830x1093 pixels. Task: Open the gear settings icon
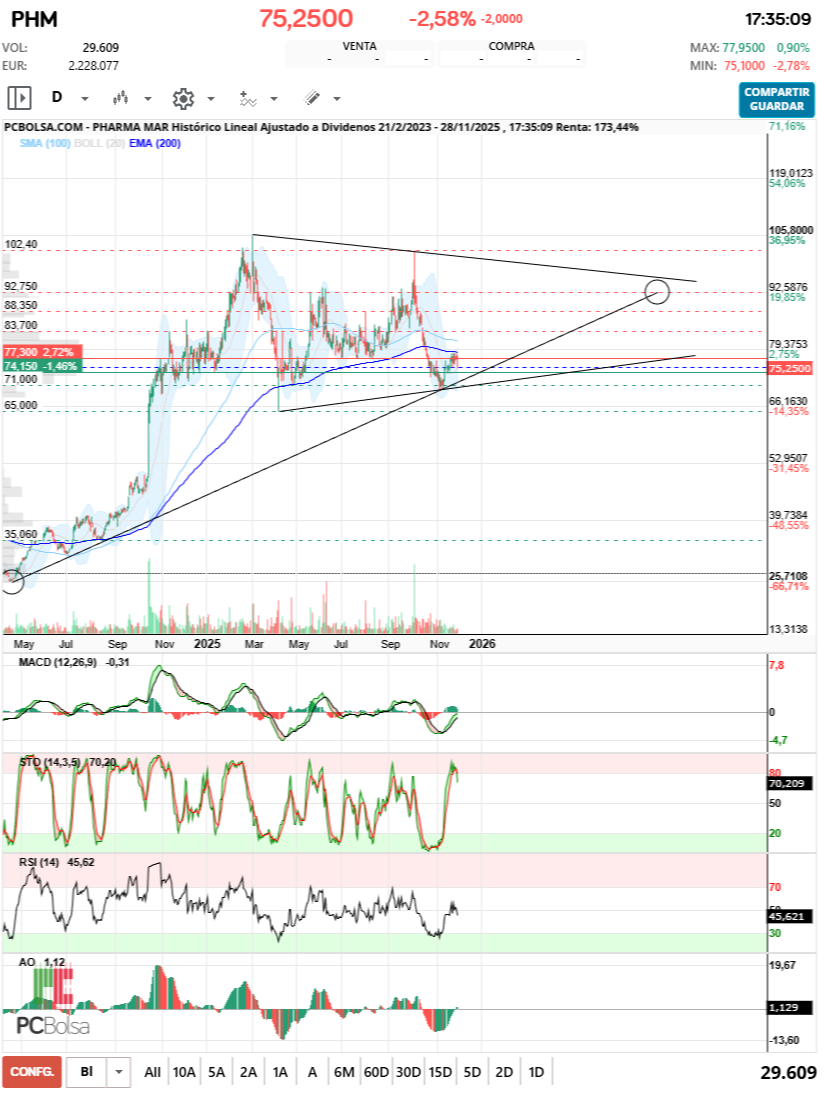coord(183,98)
